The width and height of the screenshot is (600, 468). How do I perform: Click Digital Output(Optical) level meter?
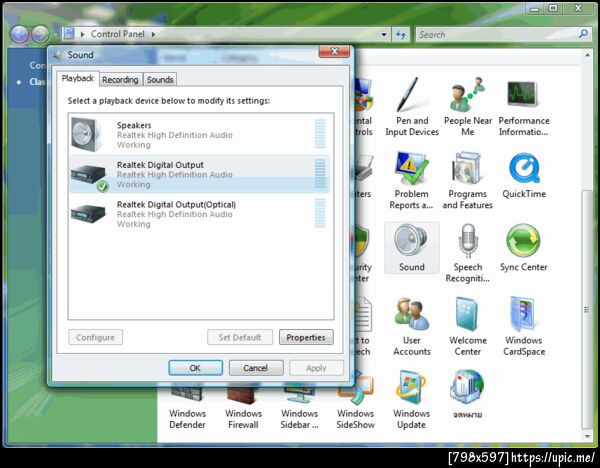(x=320, y=213)
